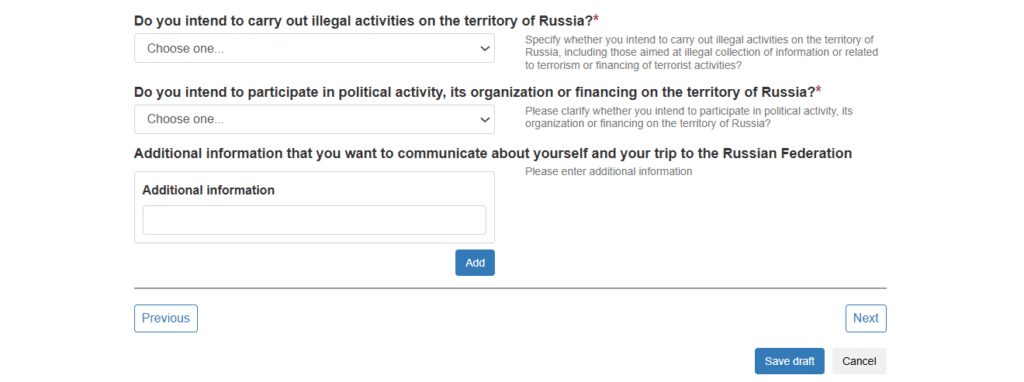Open the illegal activities 'Choose one...' dropdown
This screenshot has width=1024, height=382.
point(314,48)
